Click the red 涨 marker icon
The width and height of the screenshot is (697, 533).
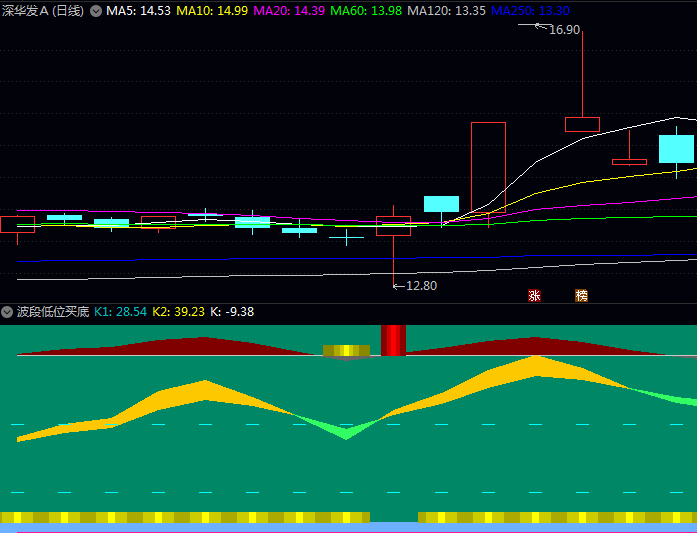(534, 296)
